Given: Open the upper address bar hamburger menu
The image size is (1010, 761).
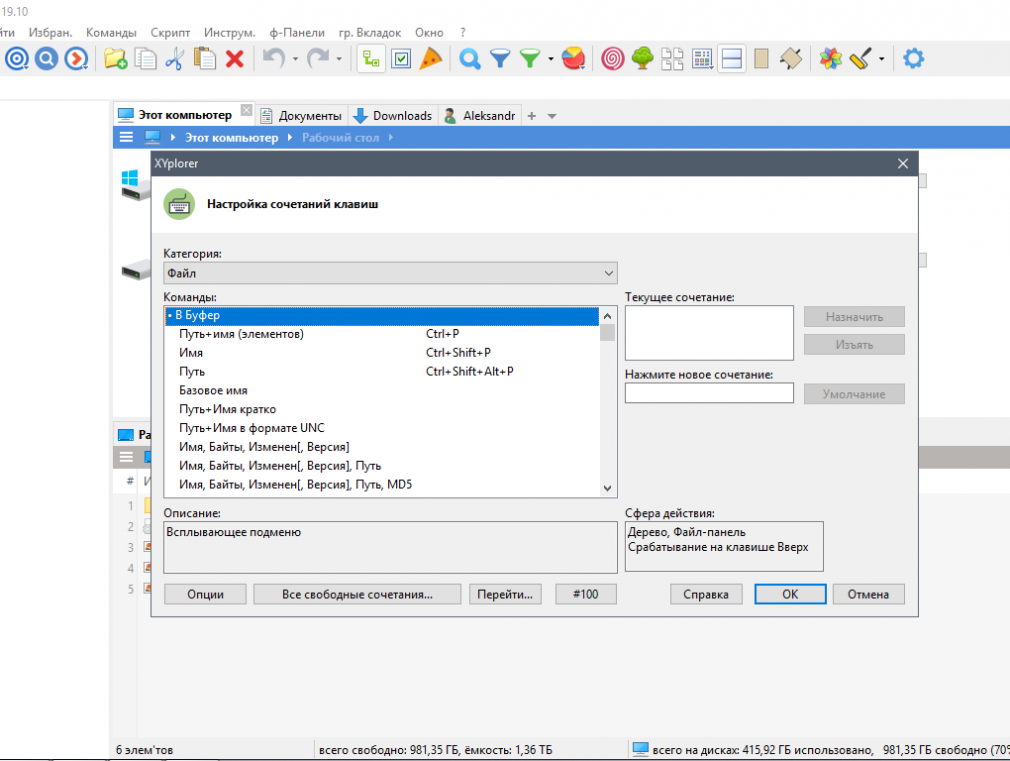Looking at the screenshot, I should coord(126,137).
